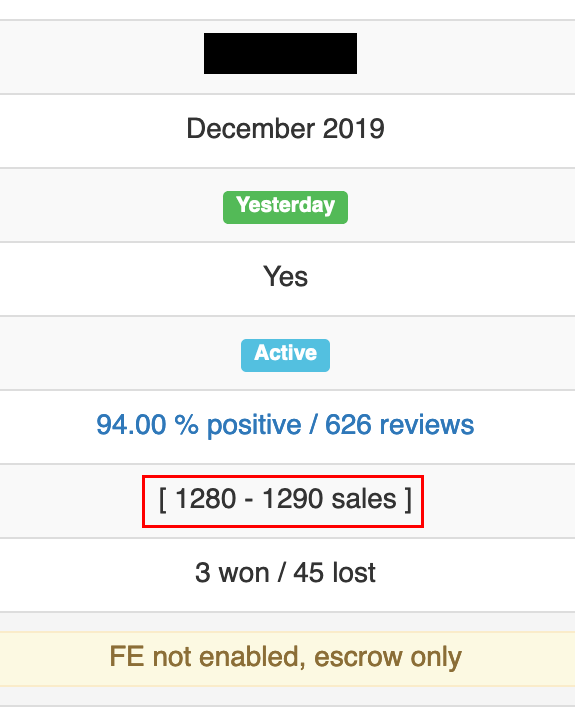Click the yellow warning banner background
The image size is (575, 712).
click(288, 658)
